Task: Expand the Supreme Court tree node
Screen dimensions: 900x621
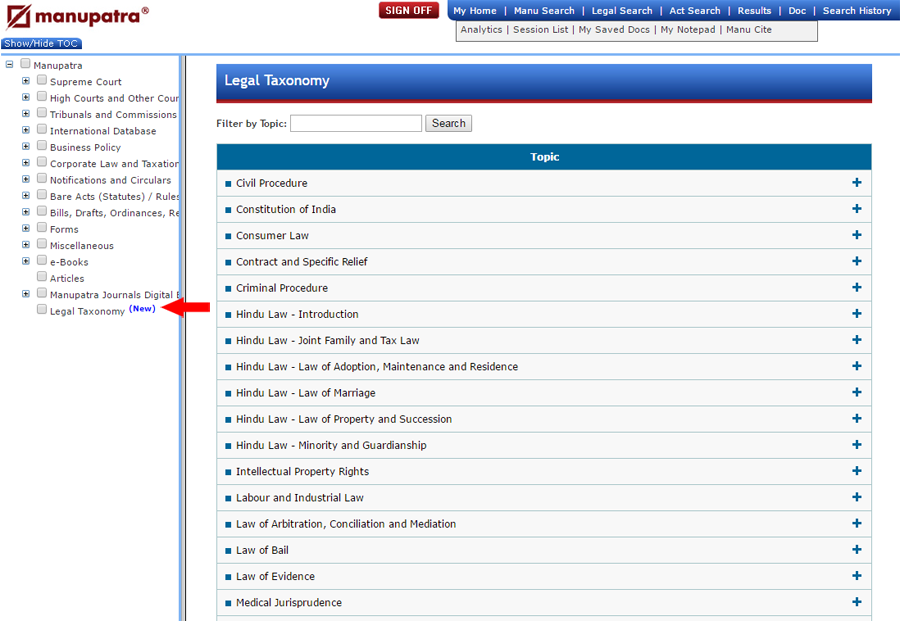Action: tap(26, 81)
